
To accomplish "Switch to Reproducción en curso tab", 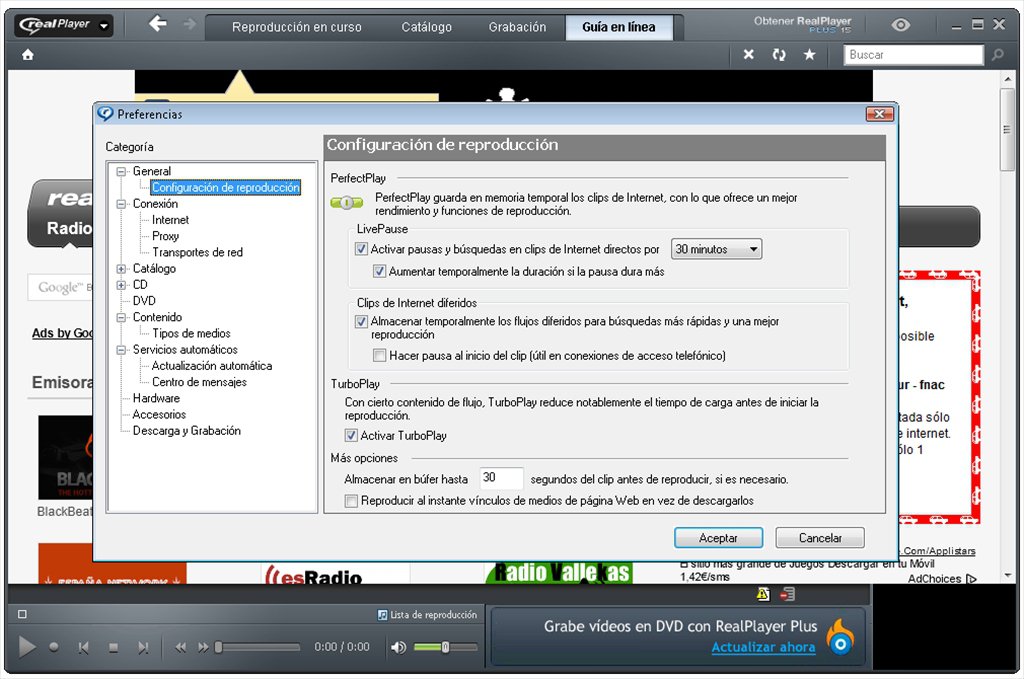I will 296,27.
